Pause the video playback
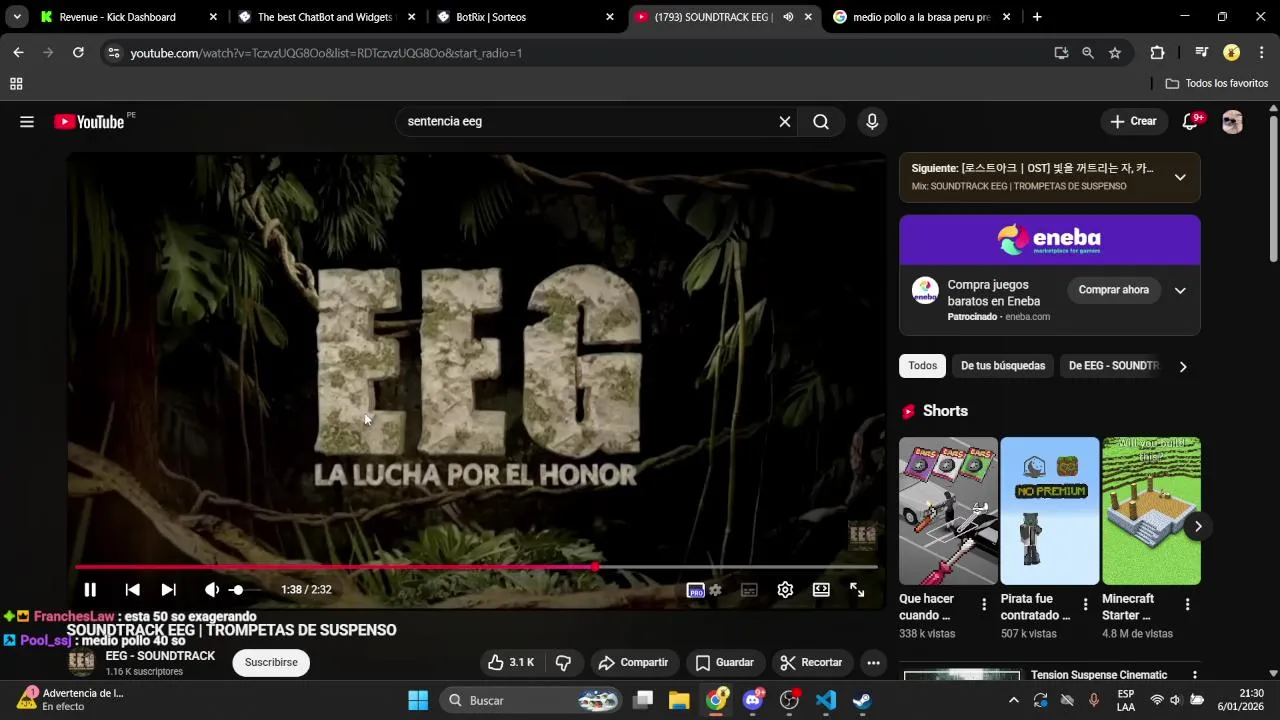Viewport: 1280px width, 720px height. 90,590
